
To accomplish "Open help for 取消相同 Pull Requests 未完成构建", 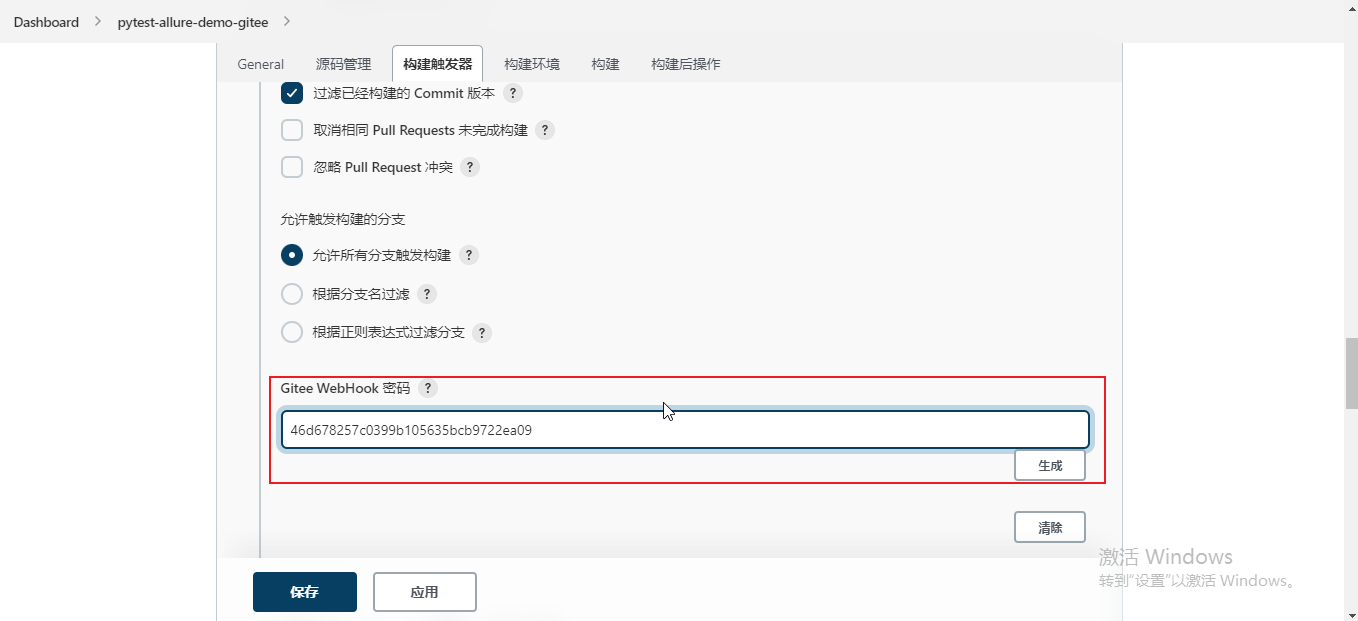I will pyautogui.click(x=545, y=130).
